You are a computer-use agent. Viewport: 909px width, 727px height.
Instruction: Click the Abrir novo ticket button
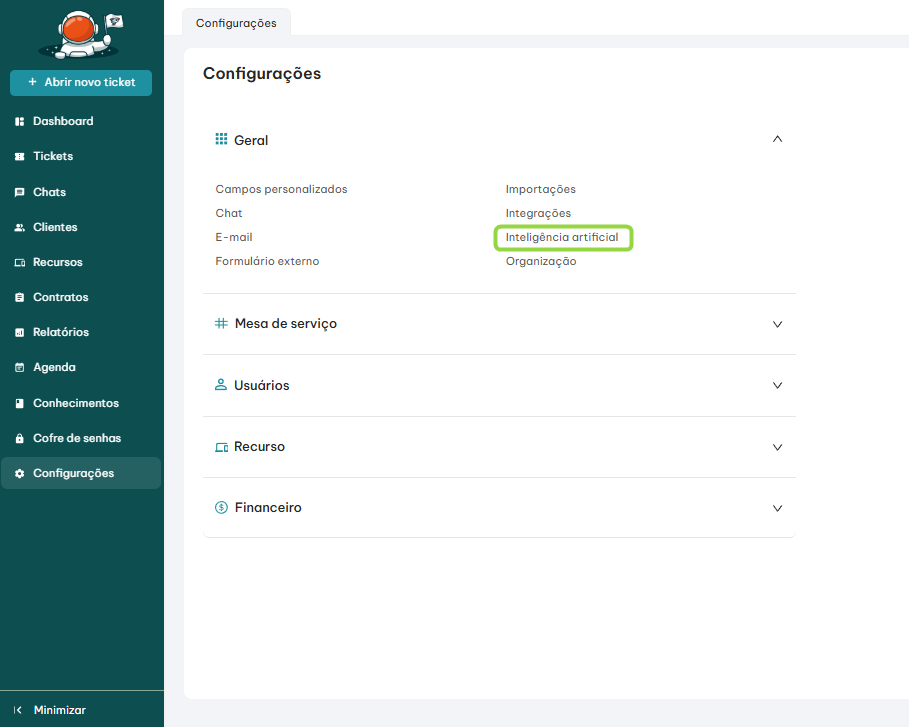(81, 82)
